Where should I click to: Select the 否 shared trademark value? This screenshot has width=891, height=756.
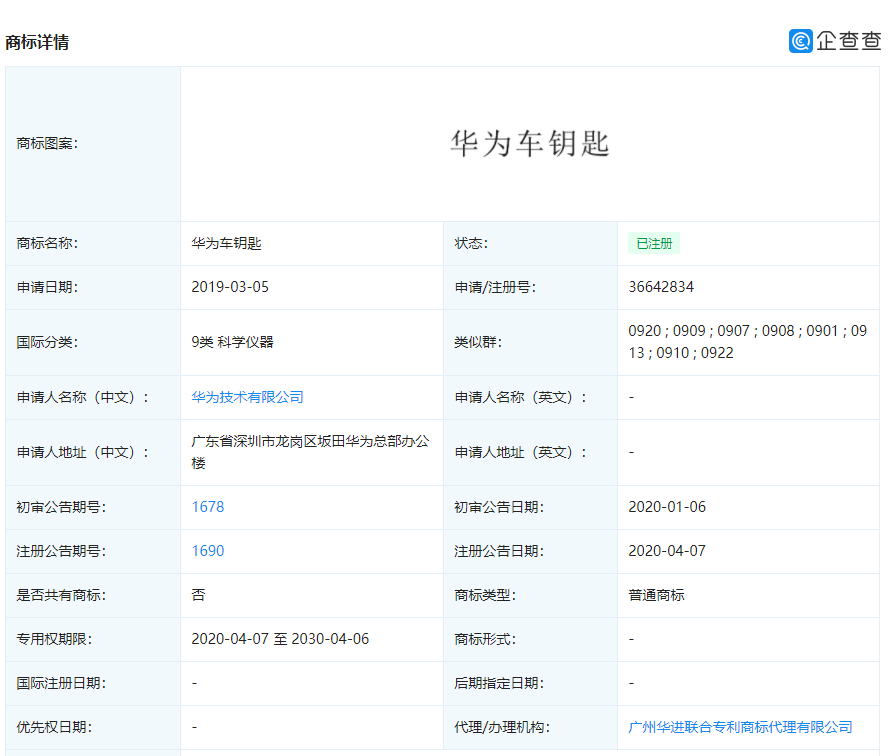[x=198, y=595]
